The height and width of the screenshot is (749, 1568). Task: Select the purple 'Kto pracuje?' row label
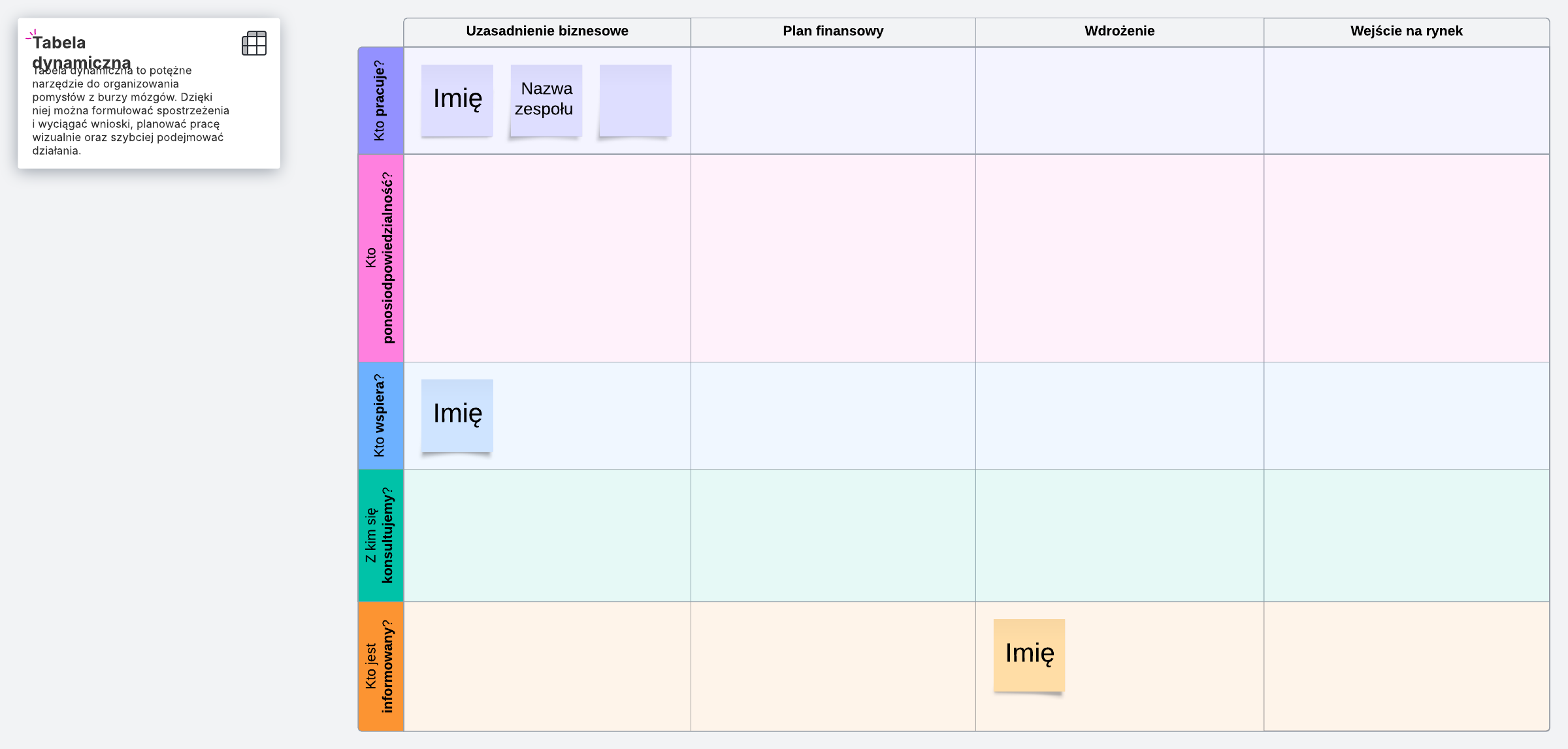[x=380, y=101]
